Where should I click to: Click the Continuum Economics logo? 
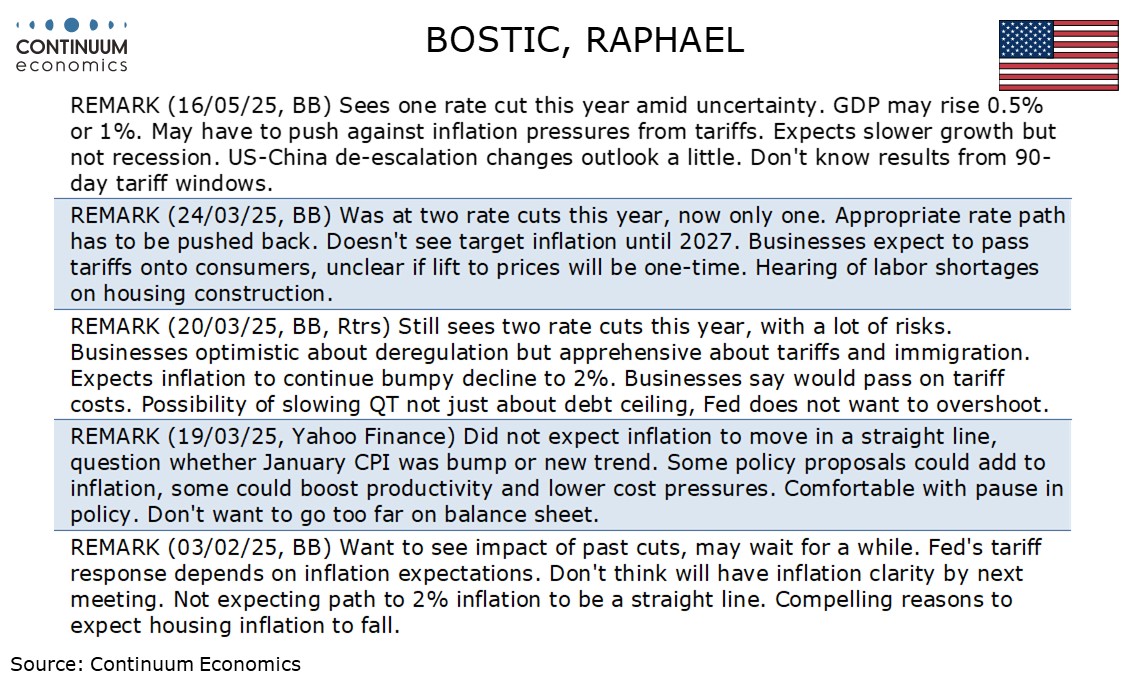(71, 46)
